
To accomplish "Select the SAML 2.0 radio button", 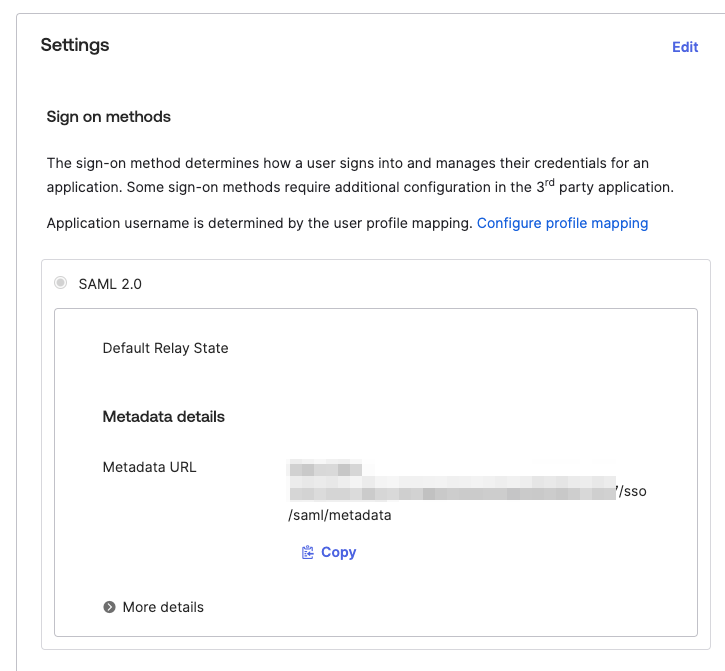I will point(61,283).
